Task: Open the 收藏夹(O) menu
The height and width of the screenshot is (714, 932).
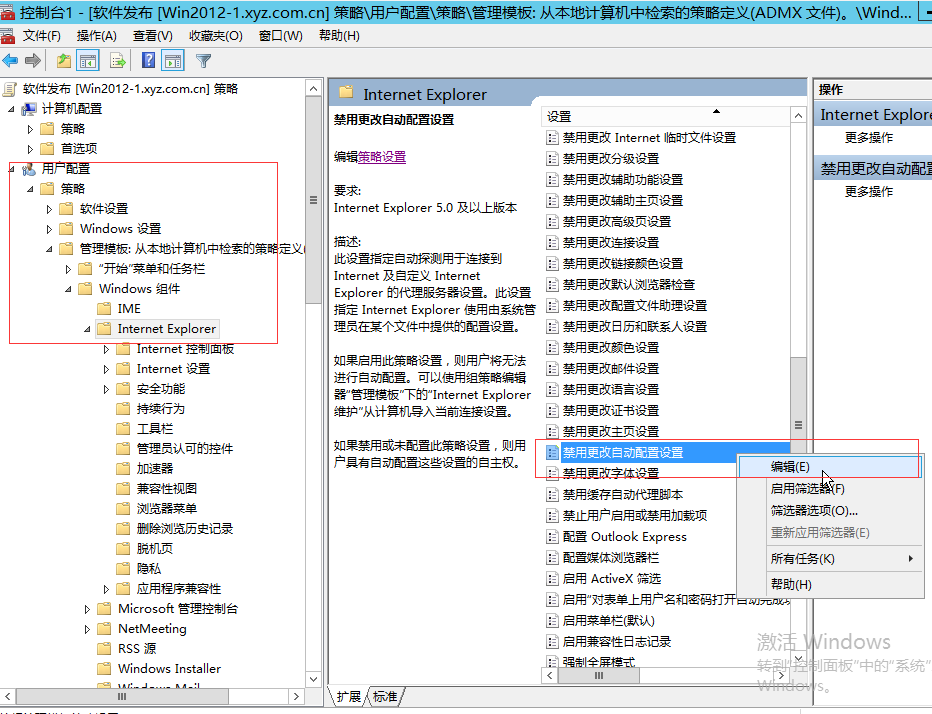Action: pyautogui.click(x=216, y=36)
